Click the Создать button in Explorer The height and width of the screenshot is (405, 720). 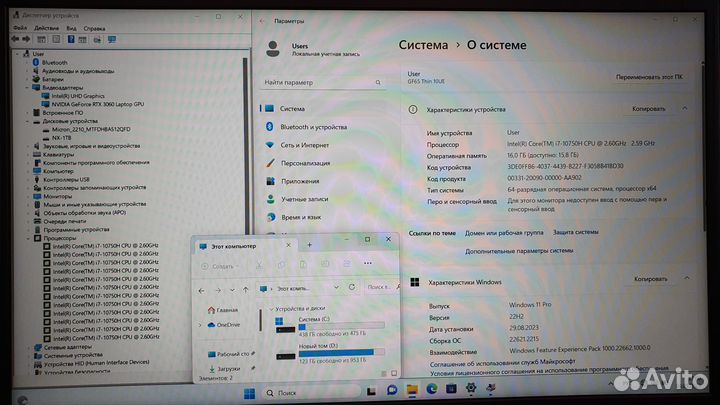(220, 266)
